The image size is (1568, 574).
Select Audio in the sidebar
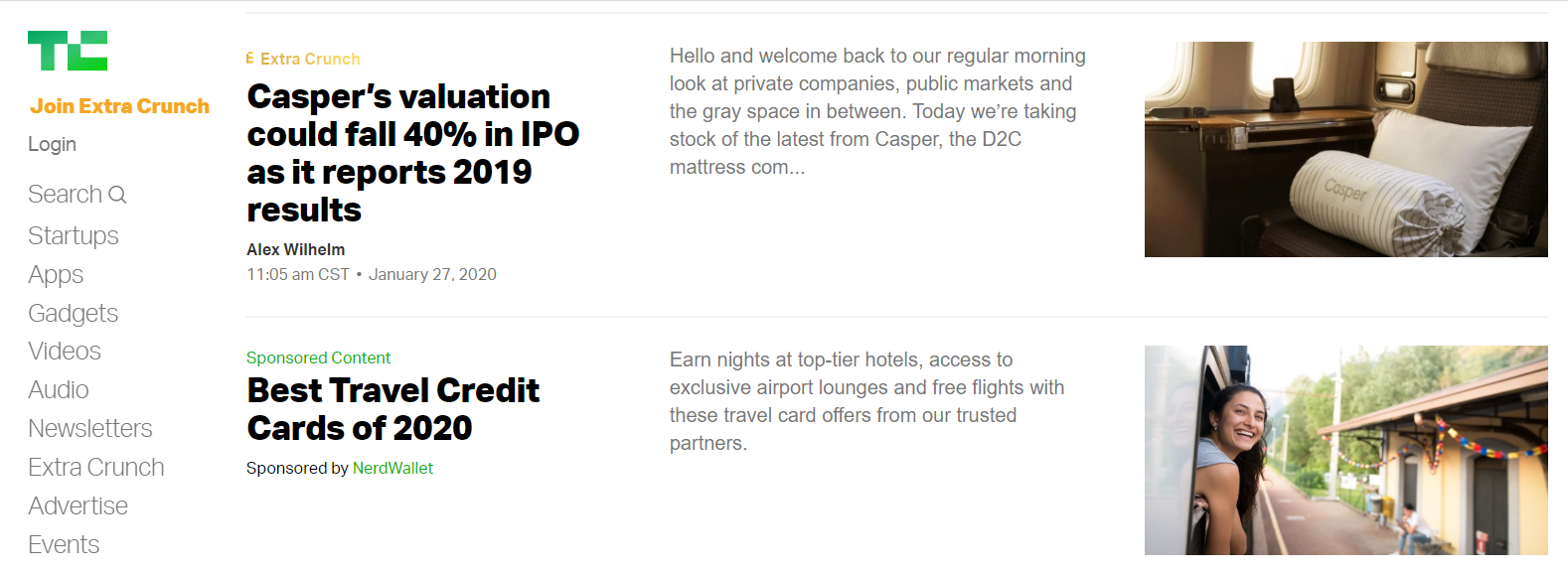[x=59, y=389]
